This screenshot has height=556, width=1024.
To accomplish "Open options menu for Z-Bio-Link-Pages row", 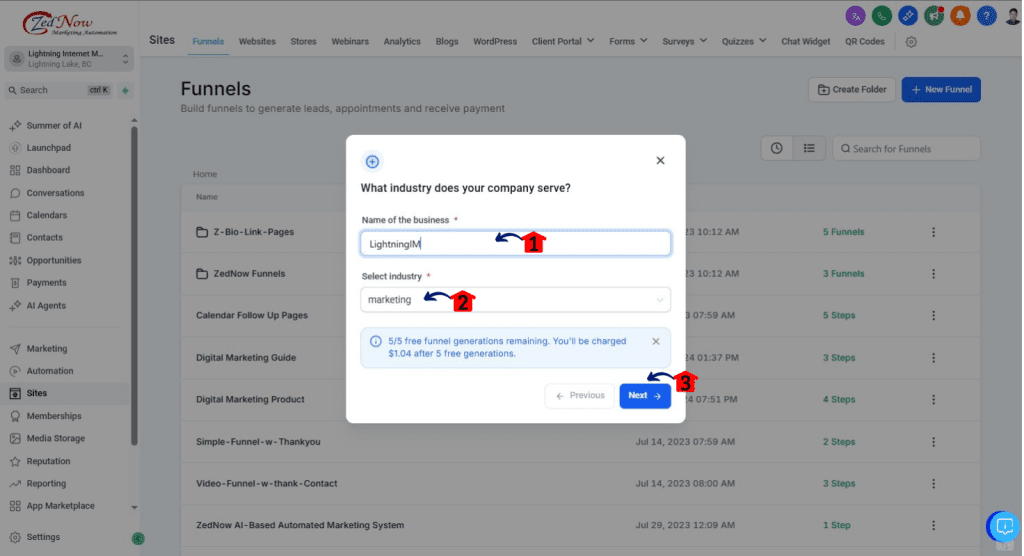I will pos(934,232).
